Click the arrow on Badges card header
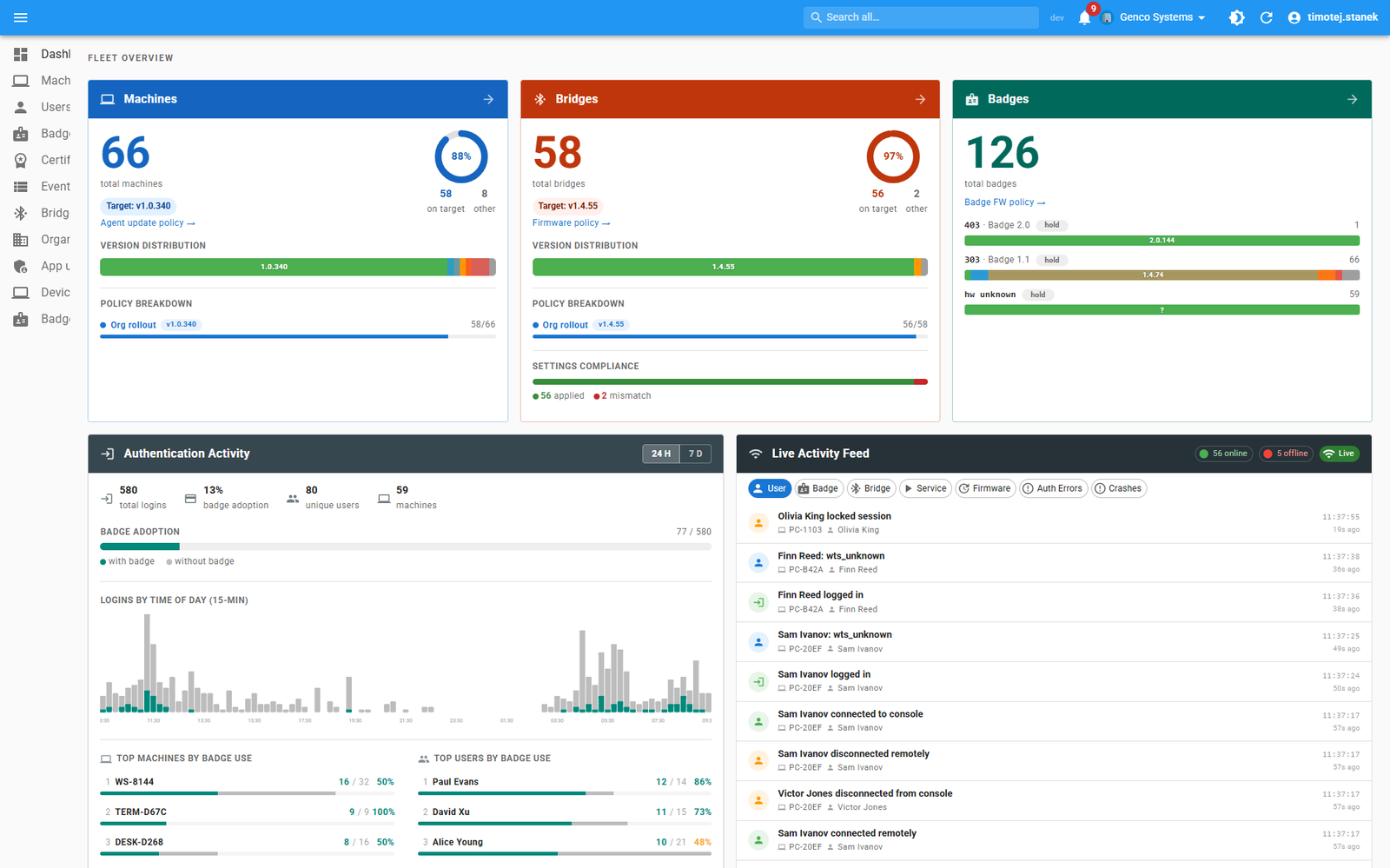 coord(1352,99)
